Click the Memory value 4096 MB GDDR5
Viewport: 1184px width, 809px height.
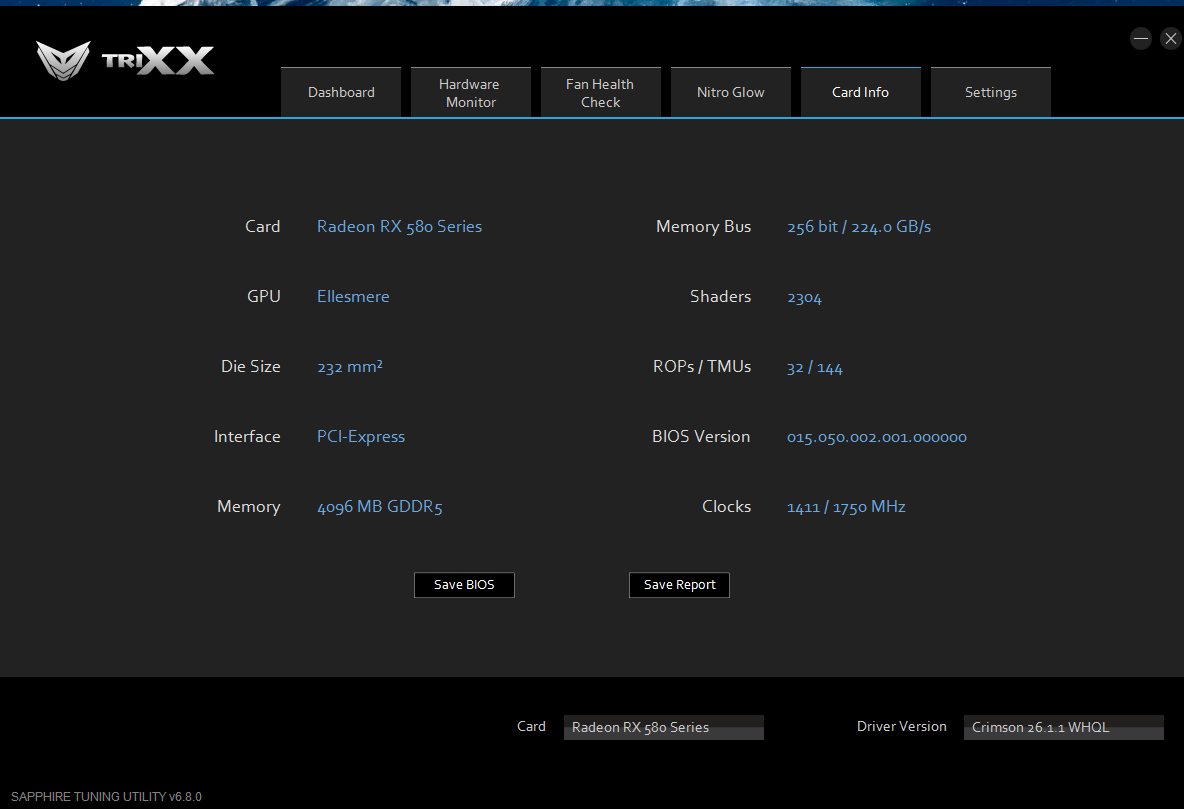coord(379,507)
